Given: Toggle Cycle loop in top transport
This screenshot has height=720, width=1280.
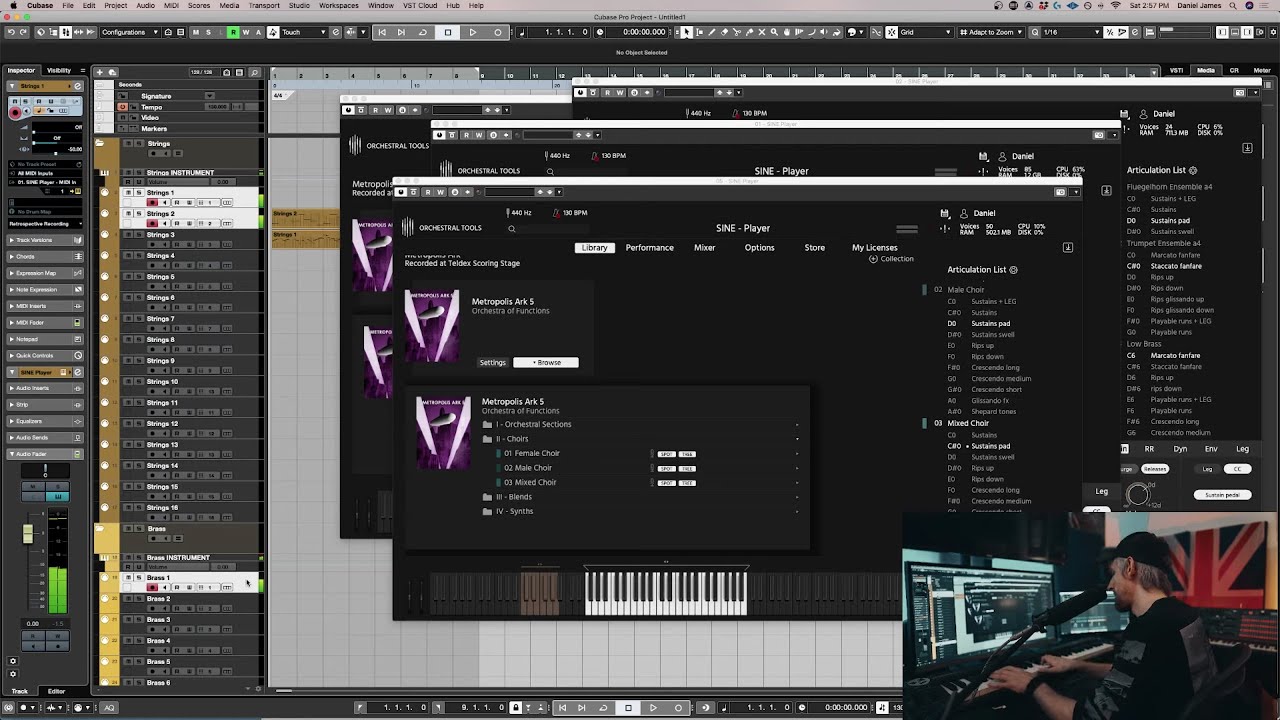Looking at the screenshot, I should (x=422, y=32).
